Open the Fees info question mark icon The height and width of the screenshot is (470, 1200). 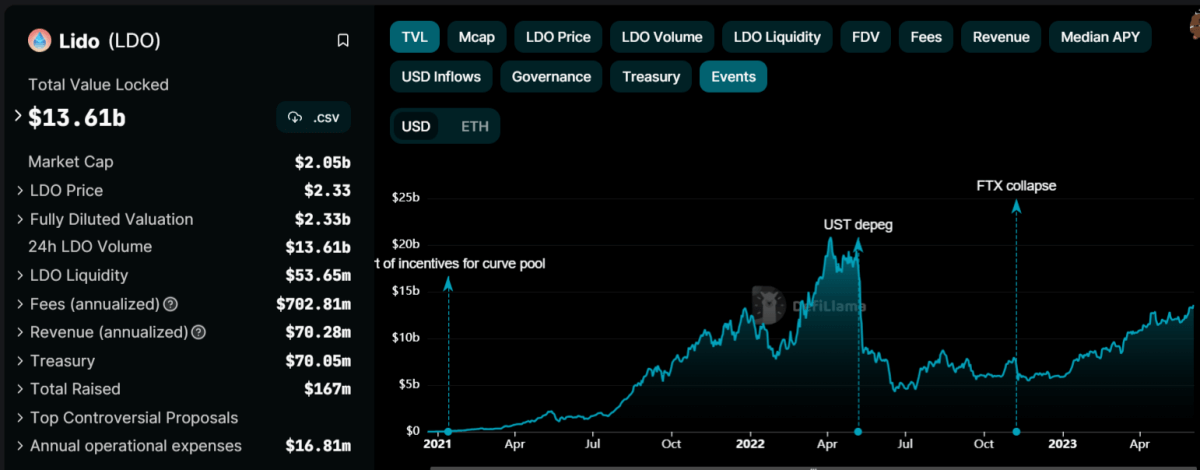[171, 304]
